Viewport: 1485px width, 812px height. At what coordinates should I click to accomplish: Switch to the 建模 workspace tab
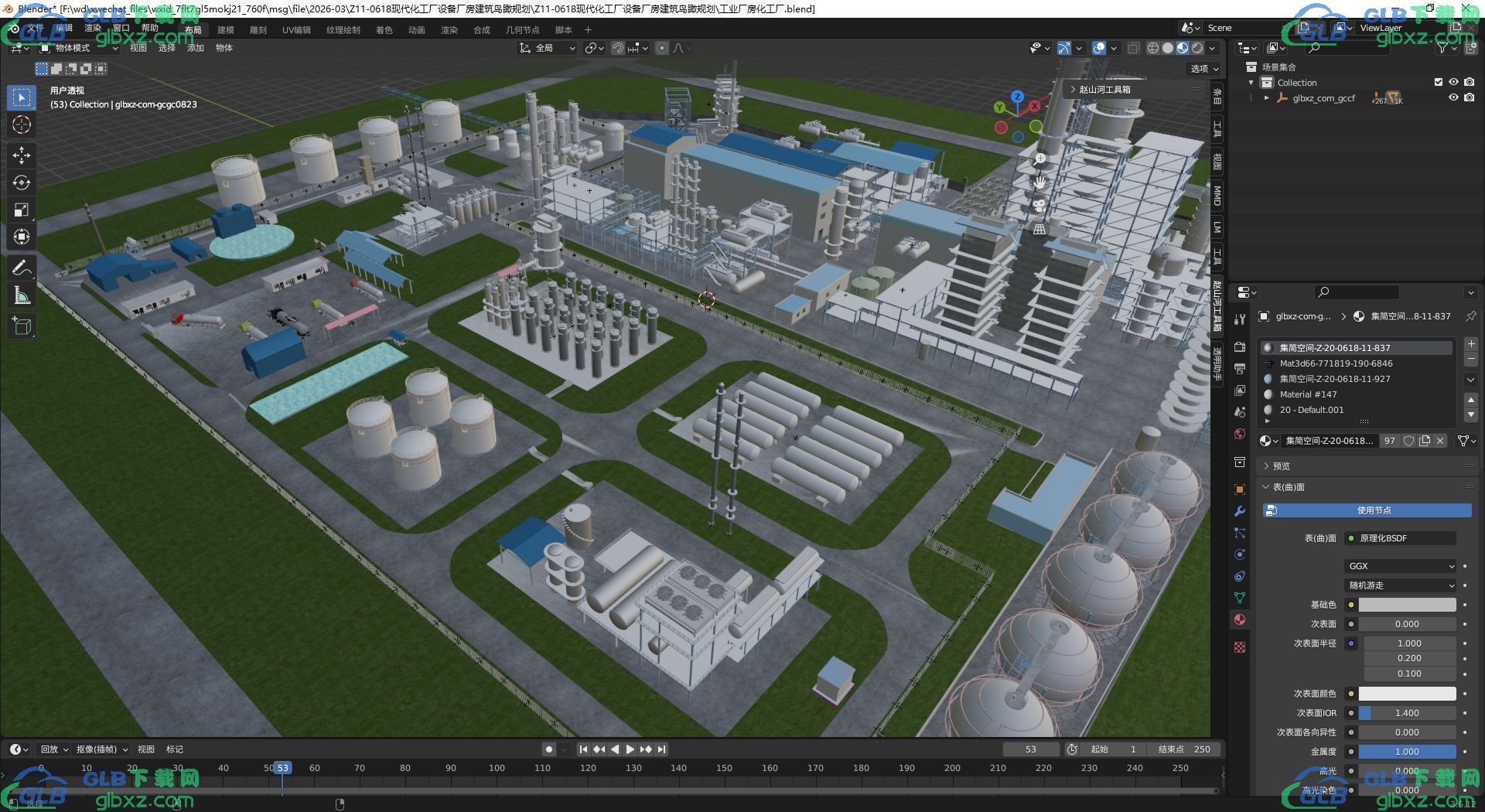(226, 30)
